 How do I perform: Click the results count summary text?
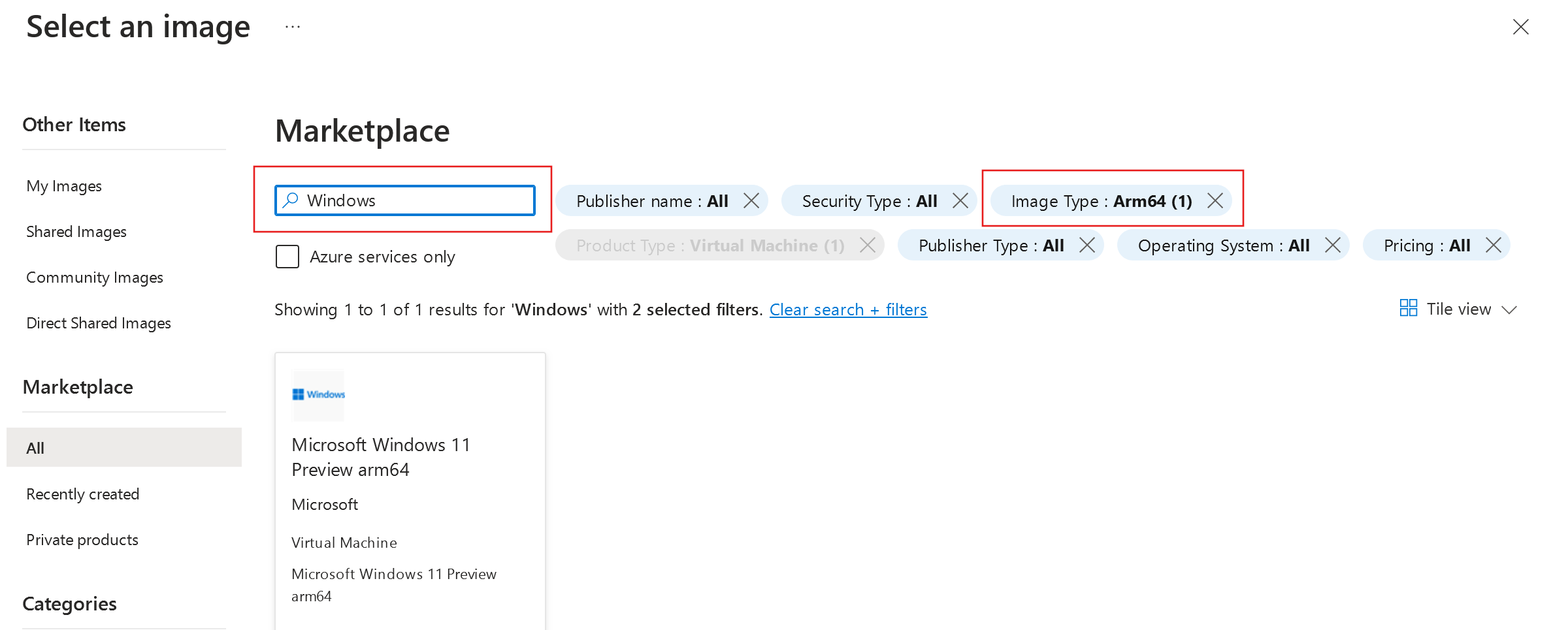[519, 309]
